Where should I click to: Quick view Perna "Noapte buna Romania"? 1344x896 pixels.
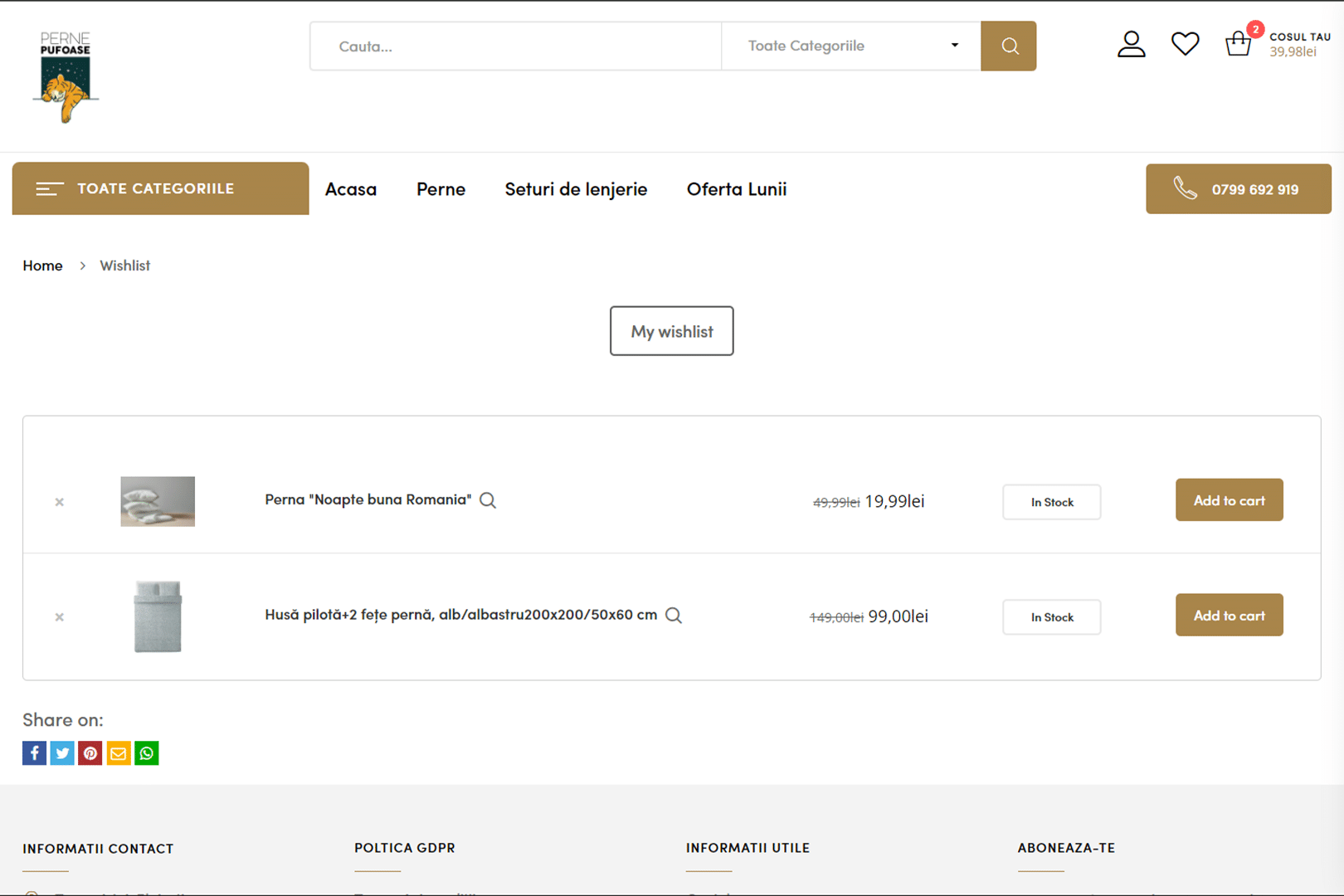[x=488, y=500]
